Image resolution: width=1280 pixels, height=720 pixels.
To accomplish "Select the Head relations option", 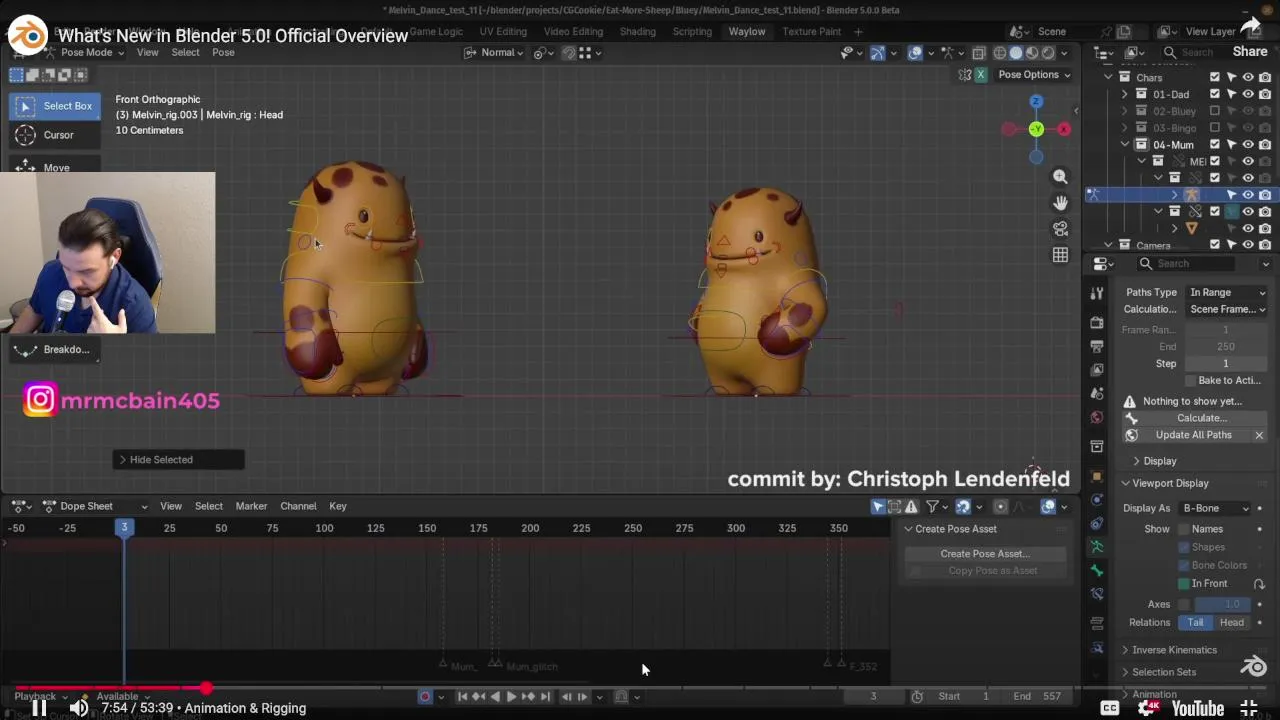I will [1232, 622].
